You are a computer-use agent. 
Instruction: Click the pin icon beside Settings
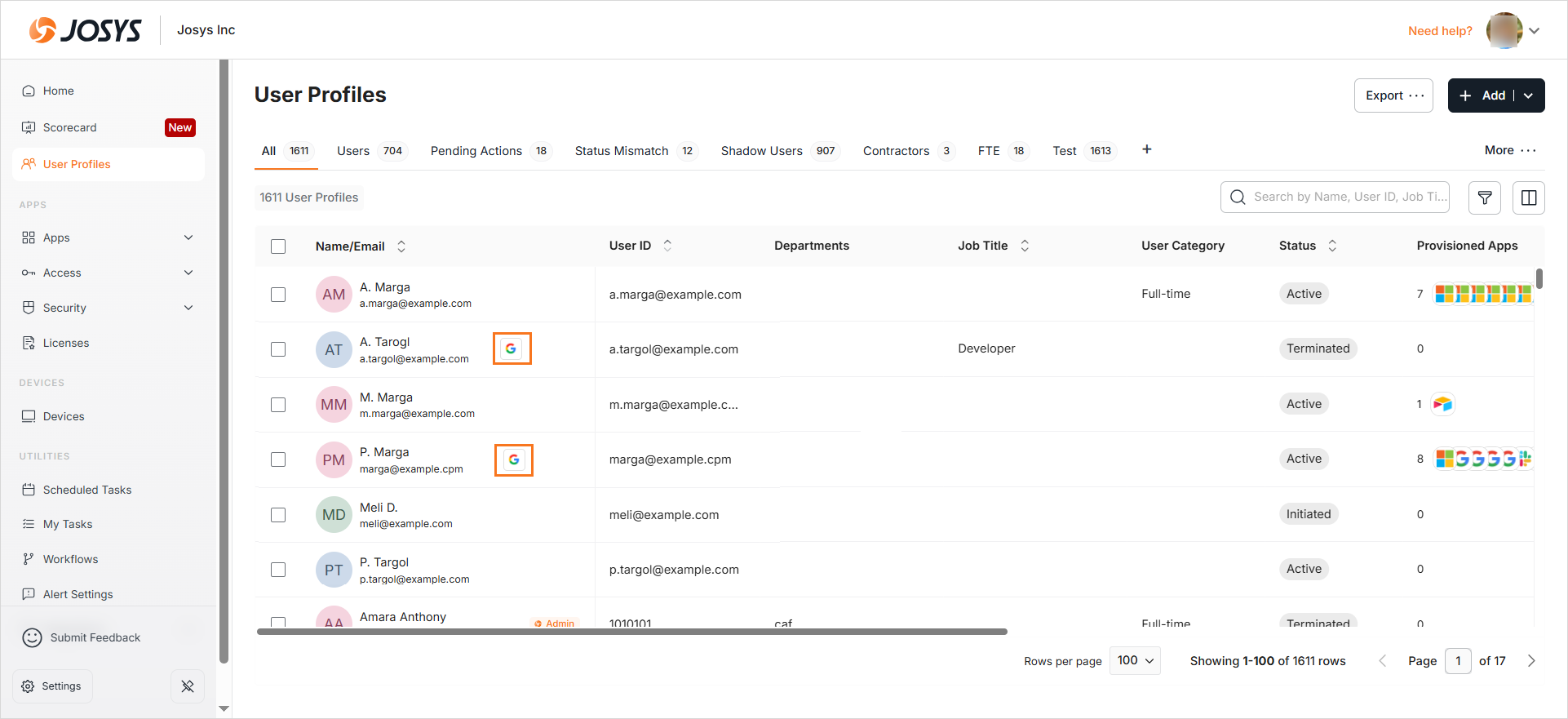[188, 686]
